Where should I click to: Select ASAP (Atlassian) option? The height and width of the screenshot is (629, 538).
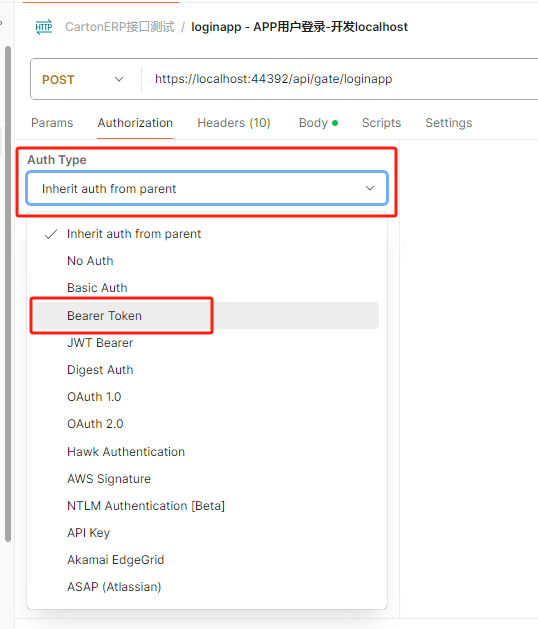pos(207,586)
